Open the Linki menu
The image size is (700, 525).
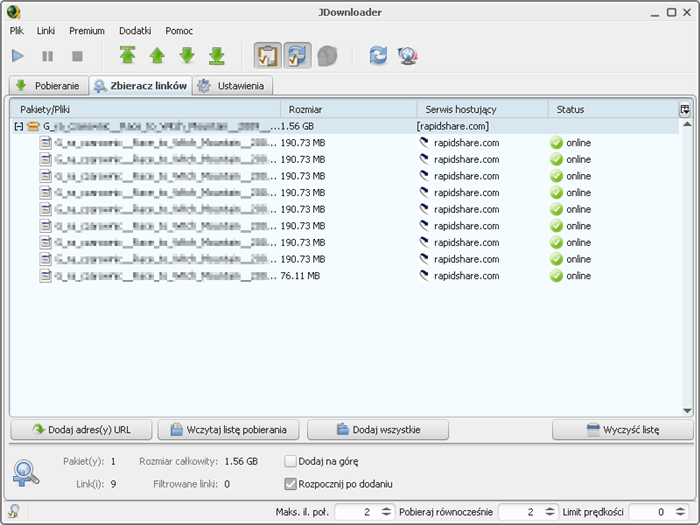[46, 31]
